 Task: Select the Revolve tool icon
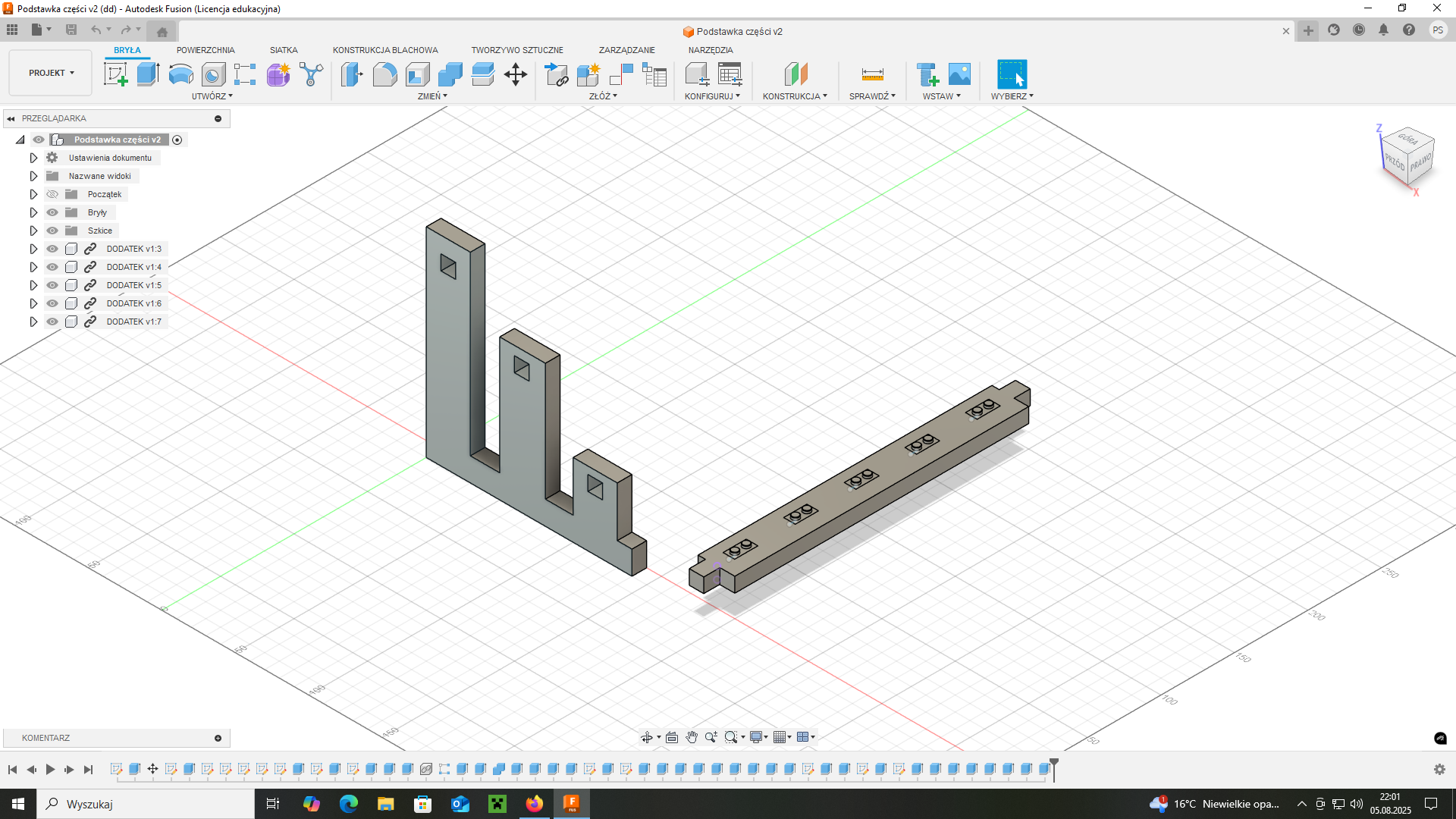click(x=180, y=74)
